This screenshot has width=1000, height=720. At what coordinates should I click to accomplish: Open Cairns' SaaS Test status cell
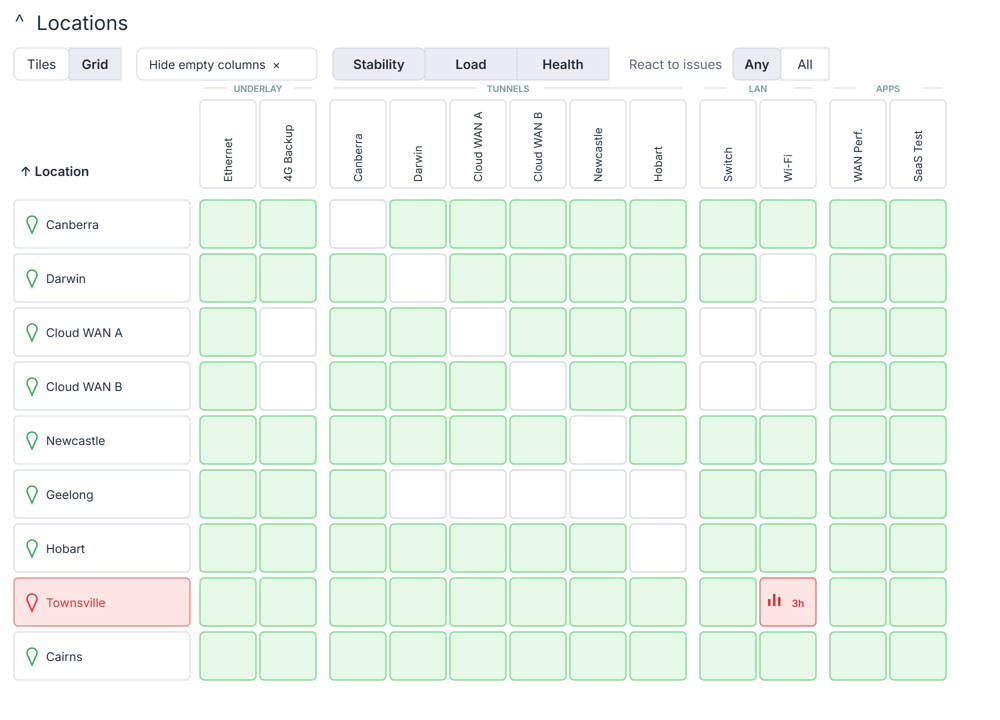918,656
